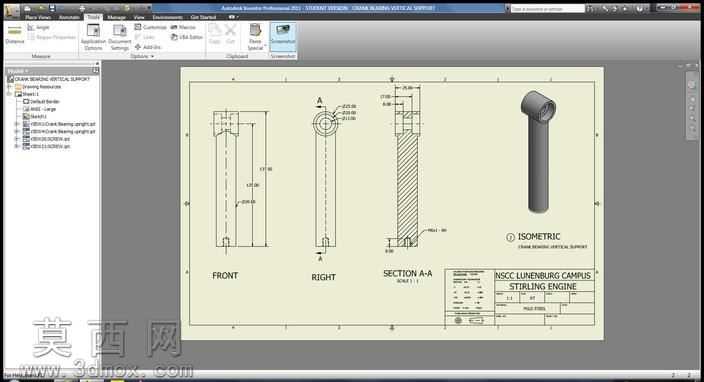Screen dimensions: 704x382
Task: Click the Default Border item in browser
Action: (41, 101)
